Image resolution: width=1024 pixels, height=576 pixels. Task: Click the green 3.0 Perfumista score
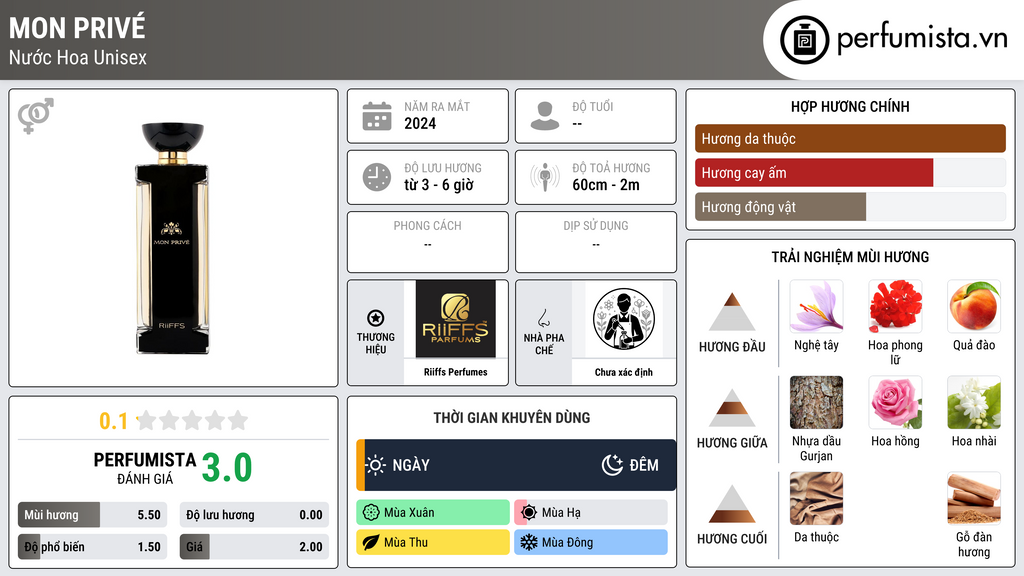coord(227,468)
